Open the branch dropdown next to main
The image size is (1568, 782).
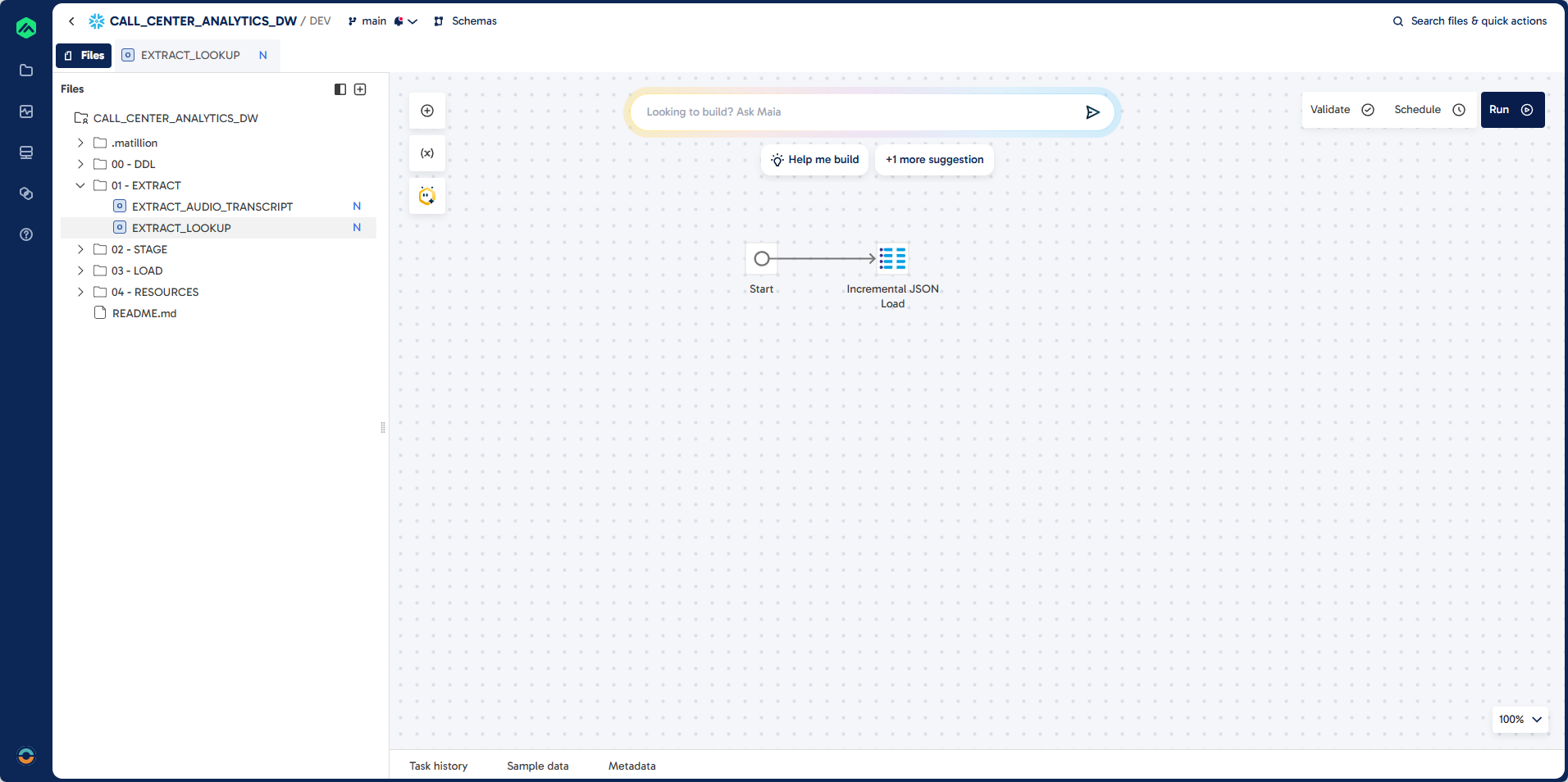pyautogui.click(x=412, y=21)
